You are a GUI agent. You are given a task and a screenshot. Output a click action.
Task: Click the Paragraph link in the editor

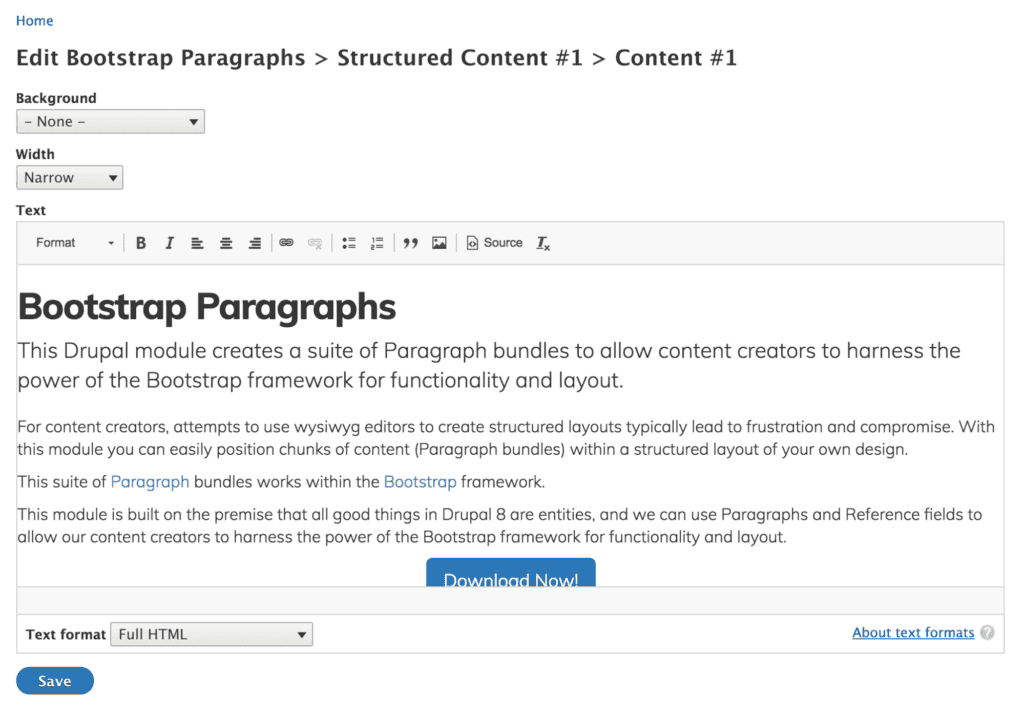pyautogui.click(x=150, y=482)
